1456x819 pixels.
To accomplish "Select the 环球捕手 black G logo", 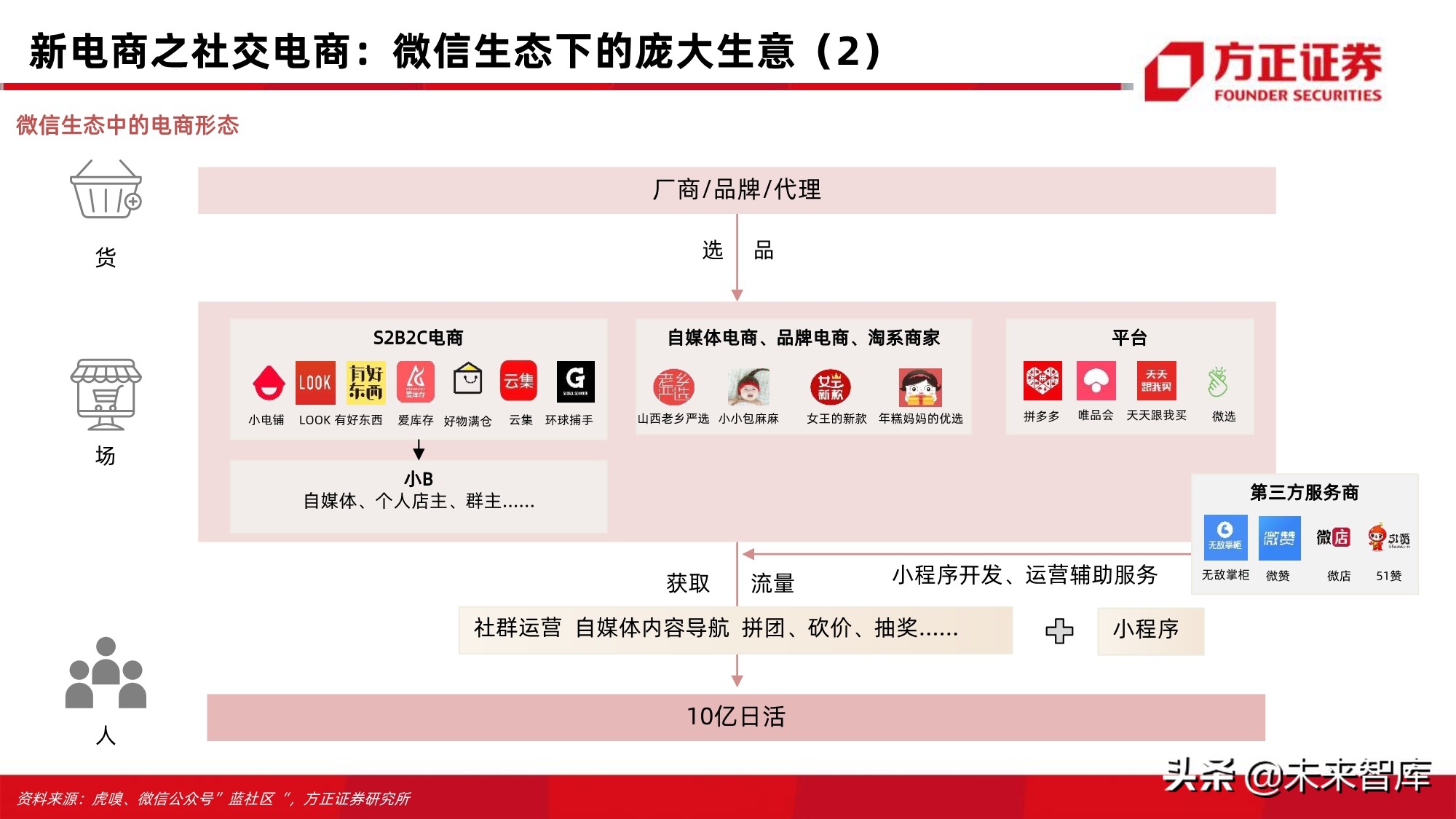I will click(x=575, y=381).
